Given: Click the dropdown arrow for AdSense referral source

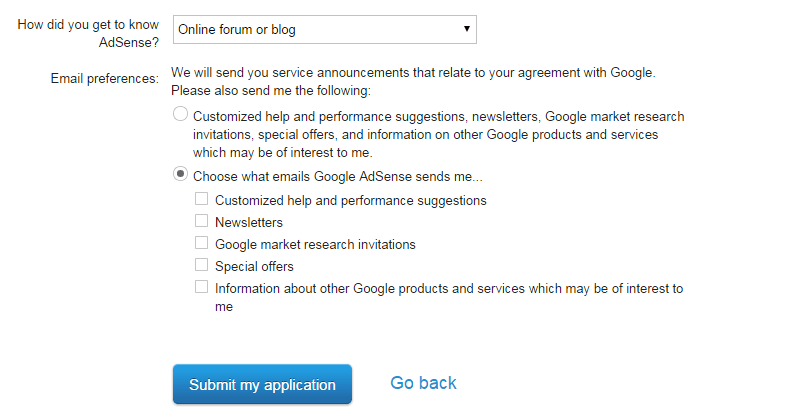Looking at the screenshot, I should click(x=467, y=29).
